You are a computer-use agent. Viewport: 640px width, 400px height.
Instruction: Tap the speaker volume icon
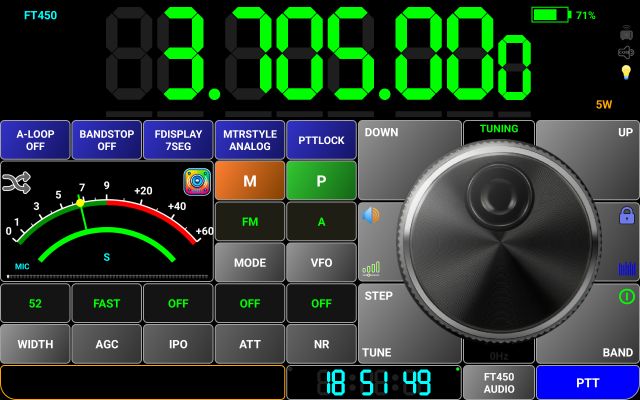[371, 215]
